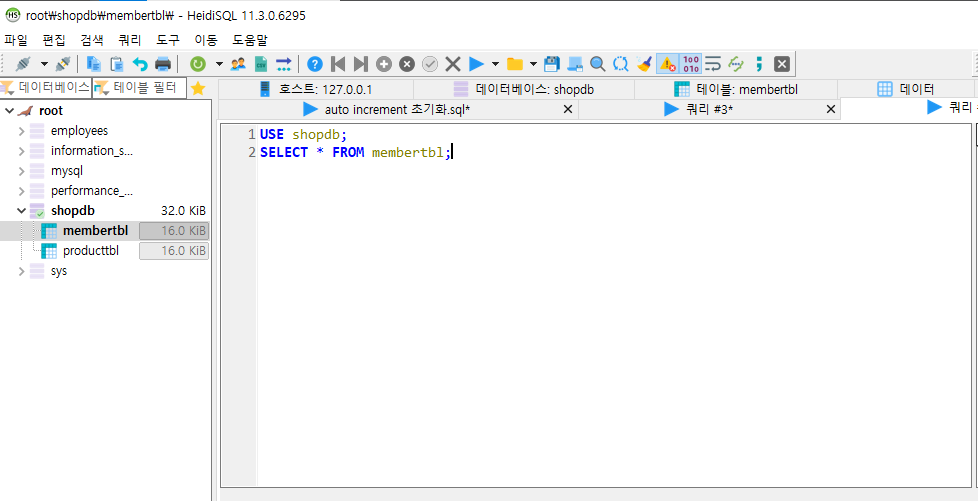
Task: Click the dark X box toolbar icon
Action: (782, 64)
